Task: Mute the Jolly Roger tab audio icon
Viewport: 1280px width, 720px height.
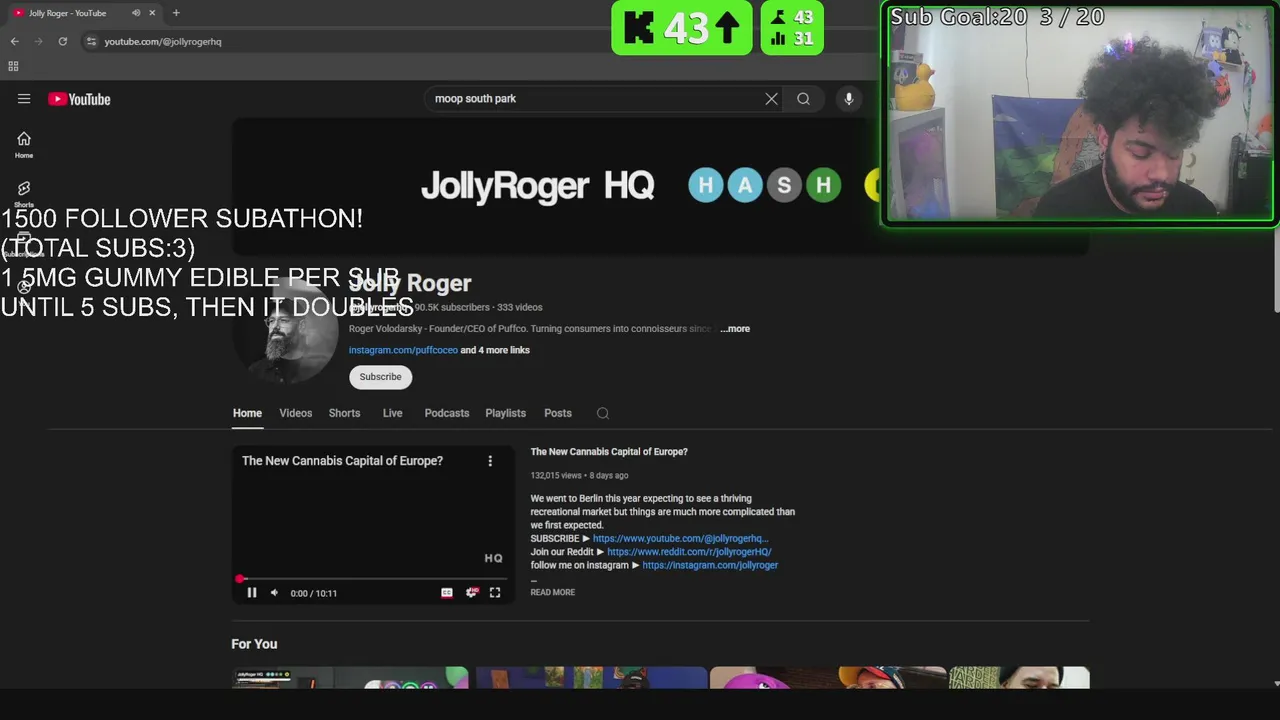Action: pyautogui.click(x=136, y=13)
